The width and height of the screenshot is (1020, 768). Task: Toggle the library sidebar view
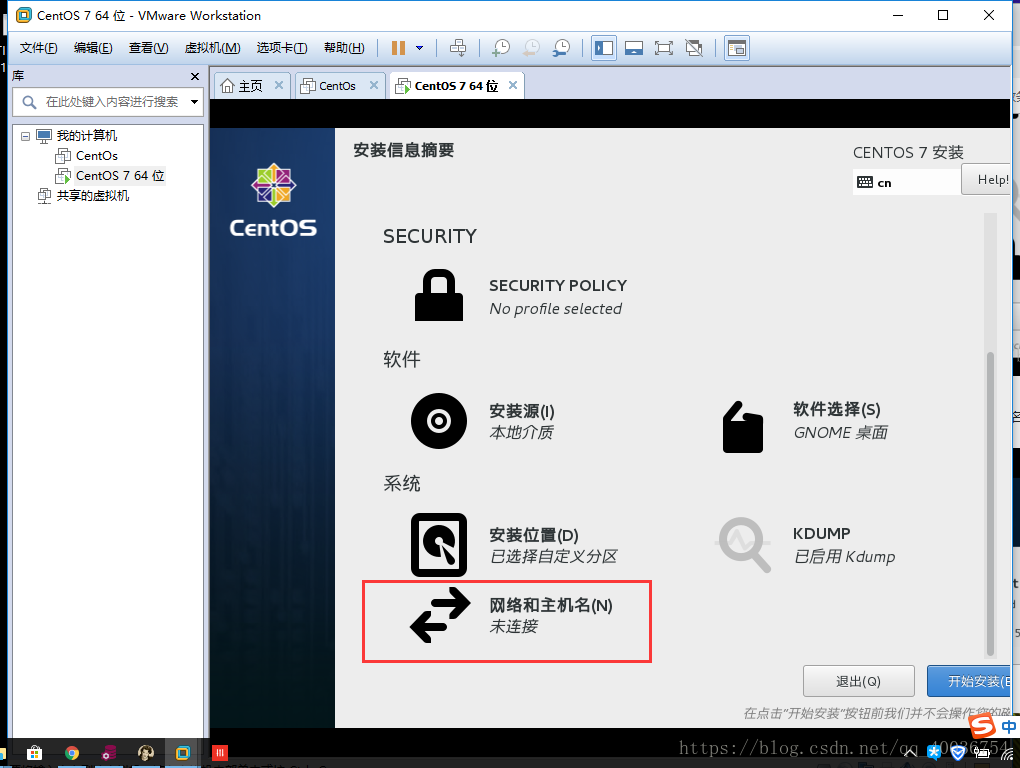pyautogui.click(x=604, y=48)
